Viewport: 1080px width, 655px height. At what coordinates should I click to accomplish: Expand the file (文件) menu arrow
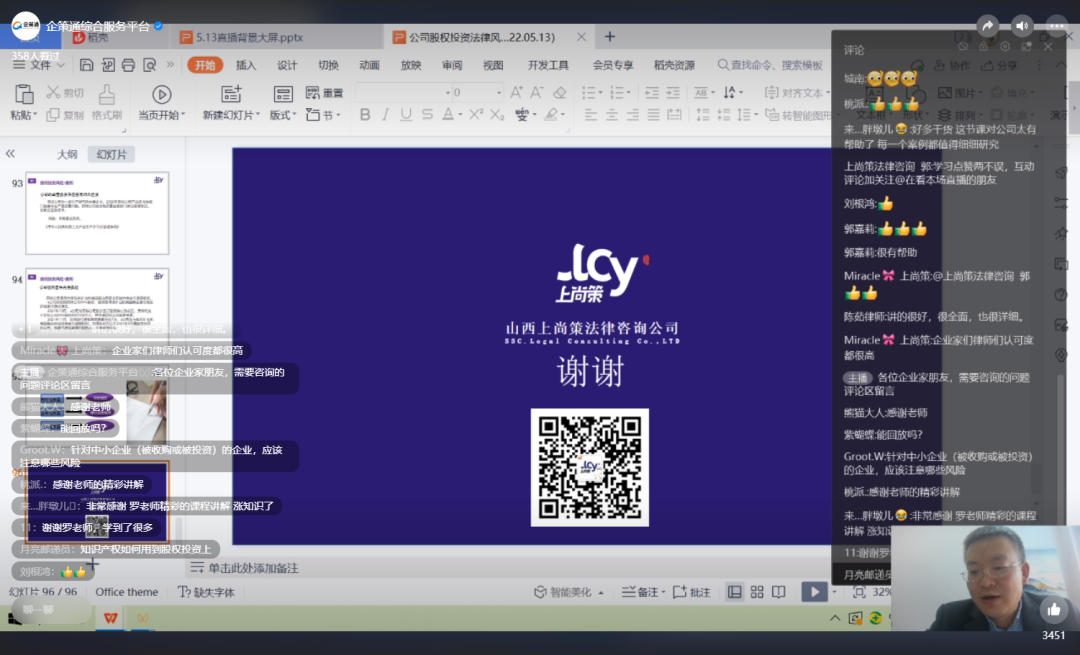click(x=61, y=65)
